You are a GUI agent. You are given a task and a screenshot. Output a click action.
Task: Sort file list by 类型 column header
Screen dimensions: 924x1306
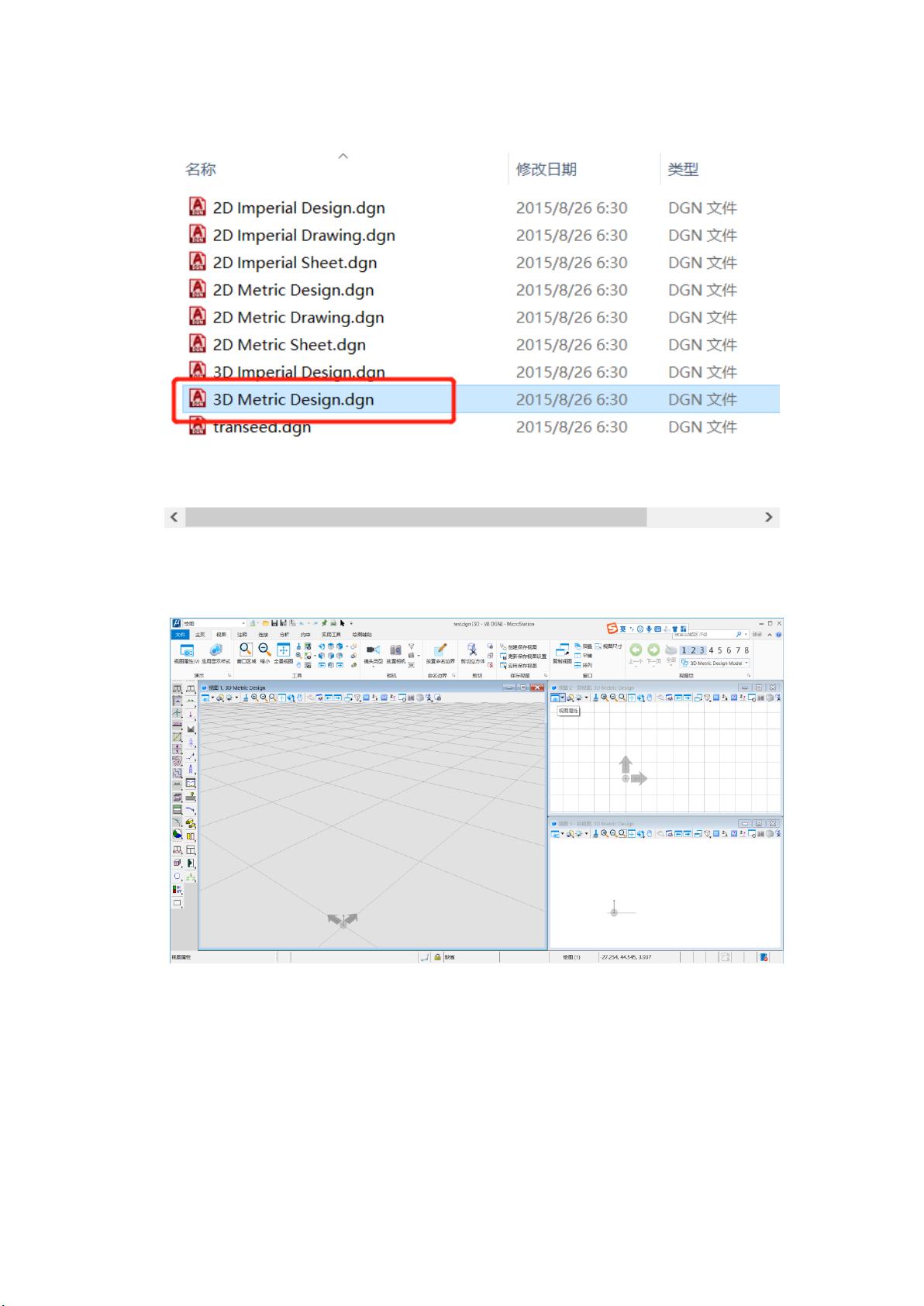683,169
